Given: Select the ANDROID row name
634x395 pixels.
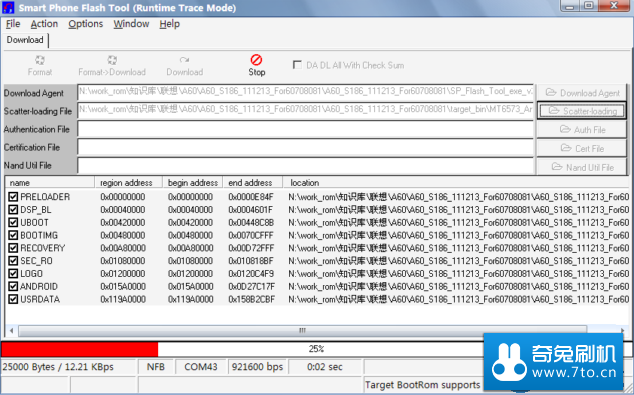Looking at the screenshot, I should point(39,286).
